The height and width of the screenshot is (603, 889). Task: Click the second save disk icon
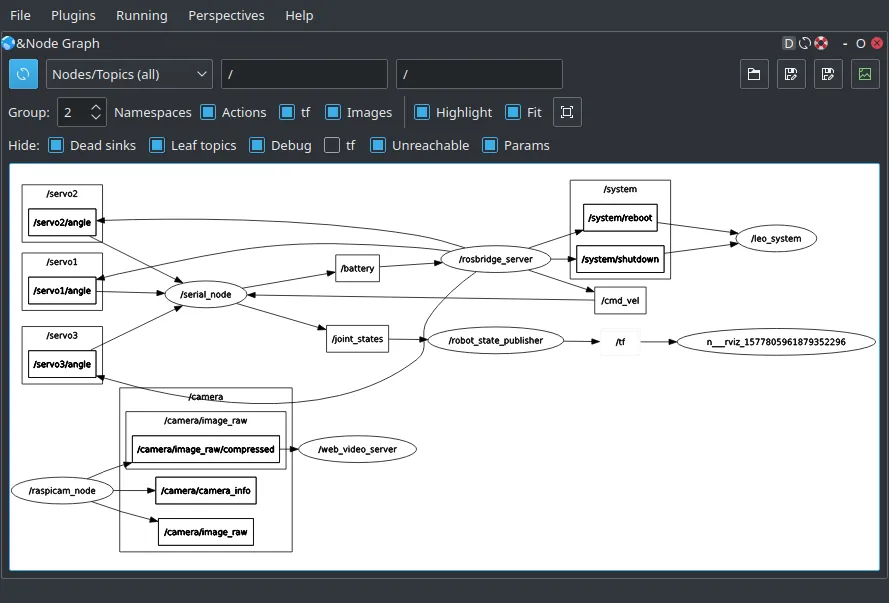(828, 74)
